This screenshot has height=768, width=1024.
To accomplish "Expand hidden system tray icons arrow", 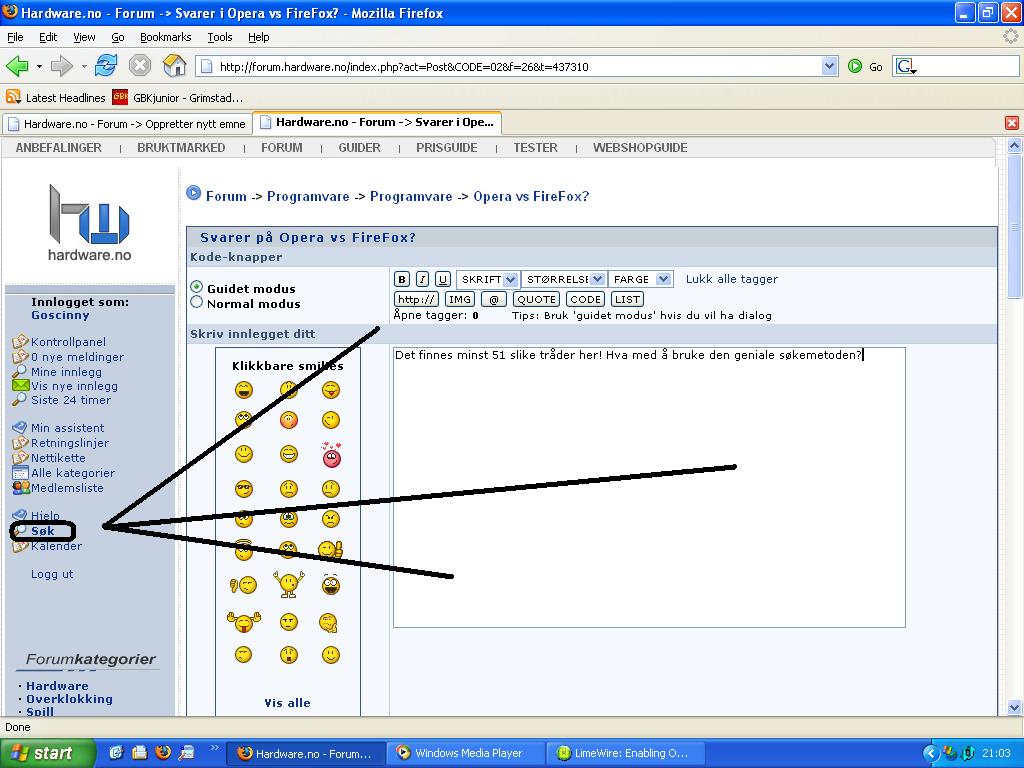I will [931, 753].
